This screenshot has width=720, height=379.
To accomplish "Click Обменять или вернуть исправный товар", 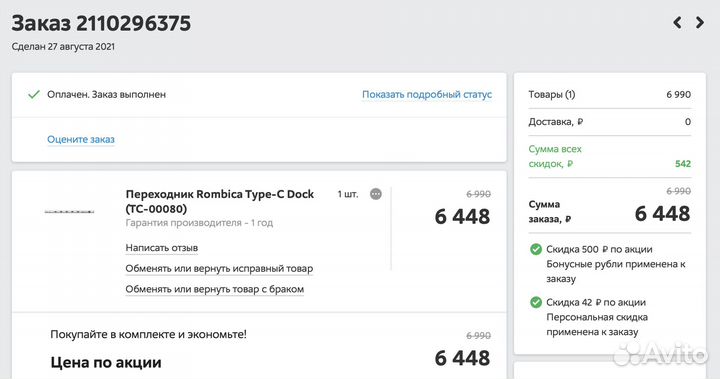I will [219, 268].
